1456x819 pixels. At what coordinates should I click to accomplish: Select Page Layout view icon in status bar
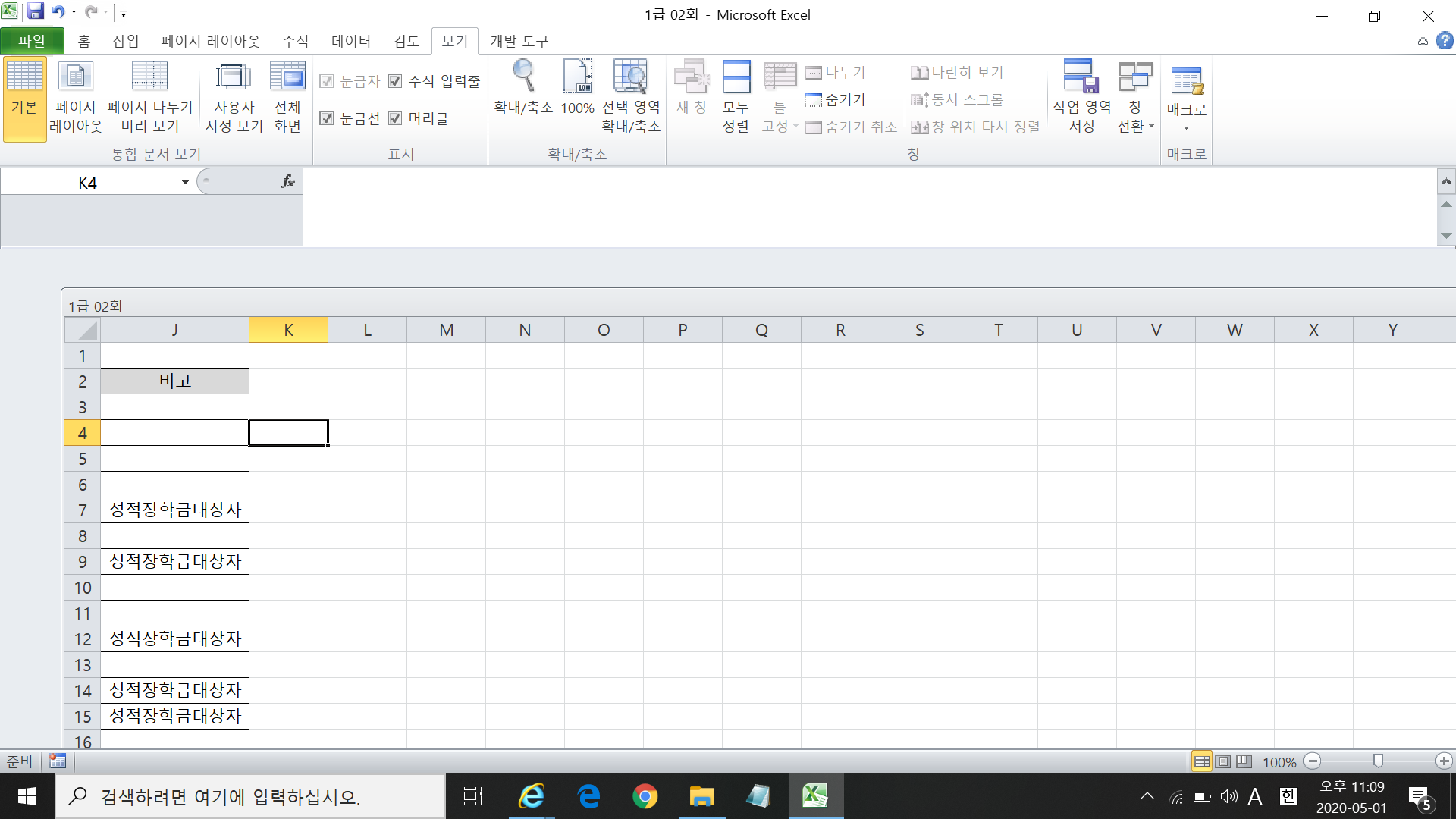coord(1223,761)
